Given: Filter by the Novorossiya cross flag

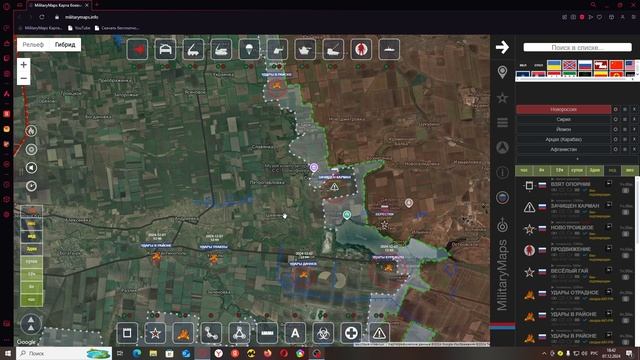Looking at the screenshot, I should pos(569,65).
